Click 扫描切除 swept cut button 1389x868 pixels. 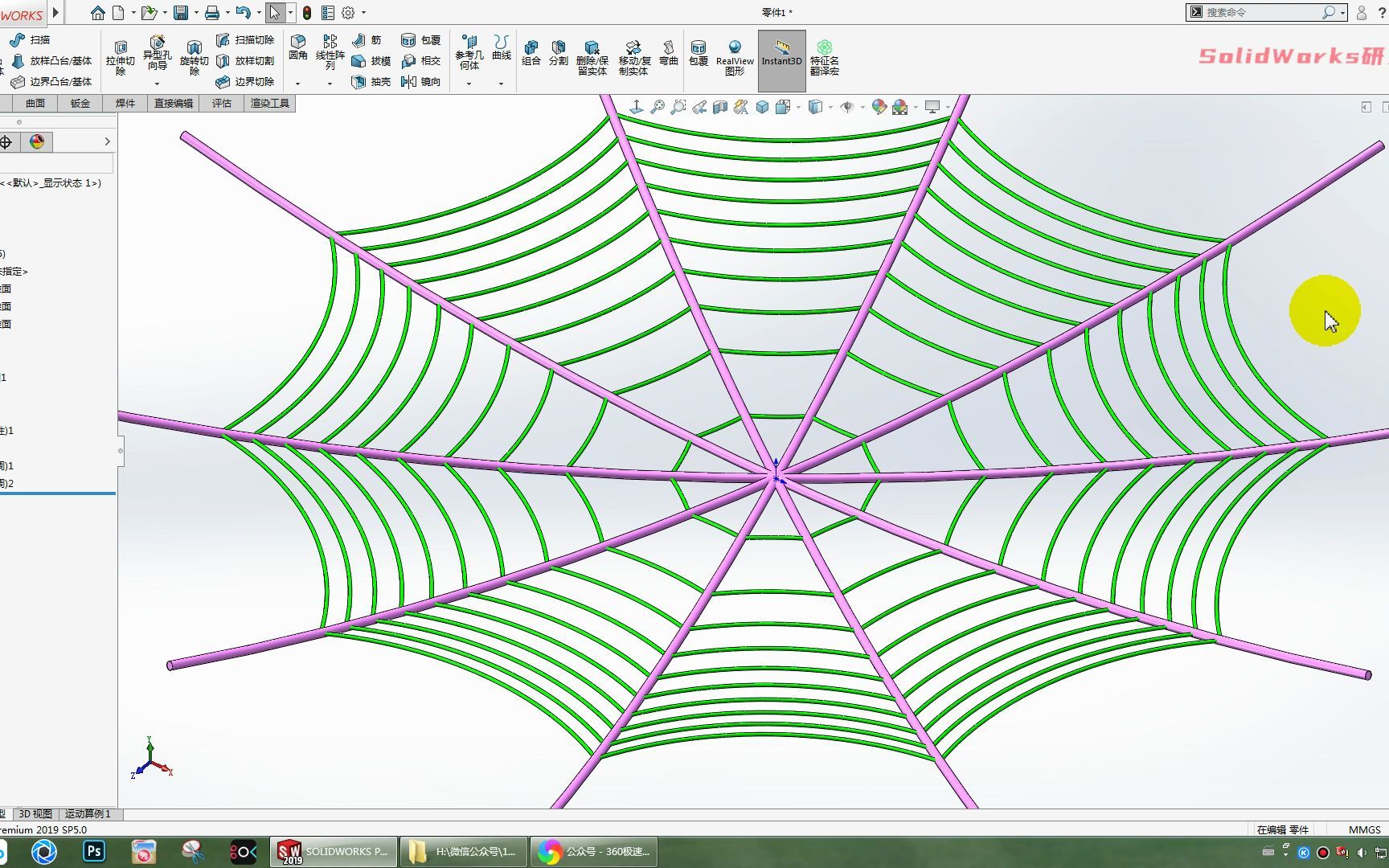[x=245, y=39]
